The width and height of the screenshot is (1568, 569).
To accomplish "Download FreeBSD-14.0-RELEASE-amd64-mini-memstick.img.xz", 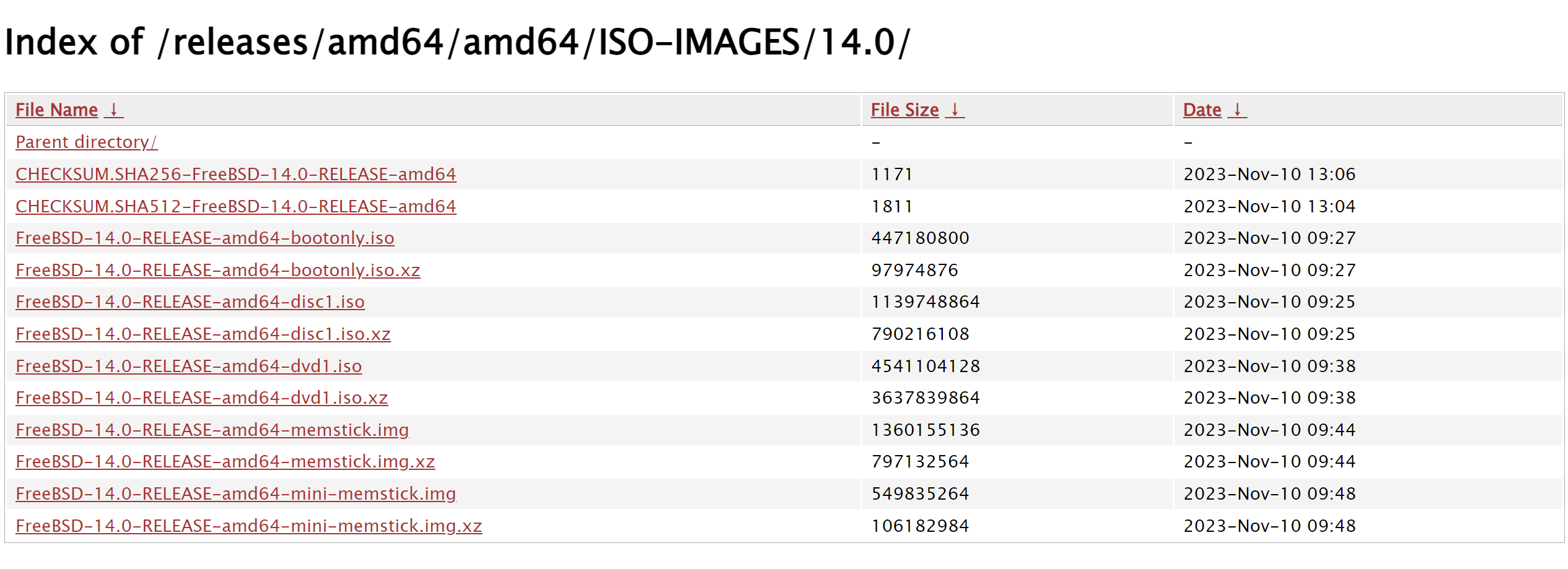I will coord(249,526).
